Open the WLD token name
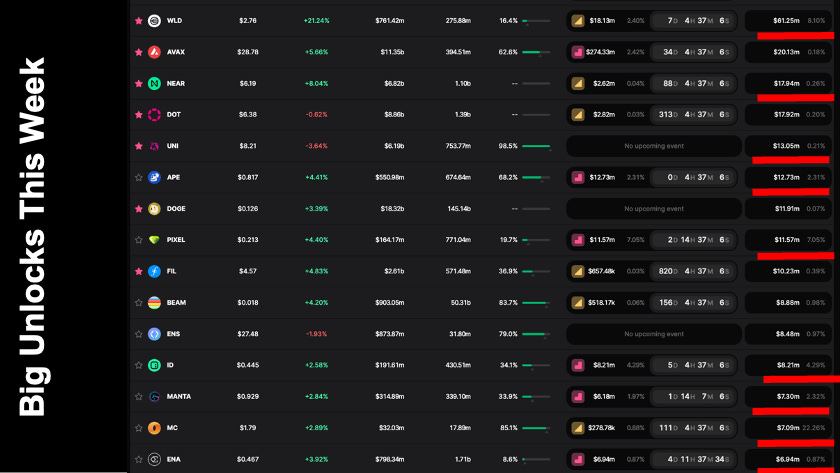The height and width of the screenshot is (473, 840). click(175, 21)
